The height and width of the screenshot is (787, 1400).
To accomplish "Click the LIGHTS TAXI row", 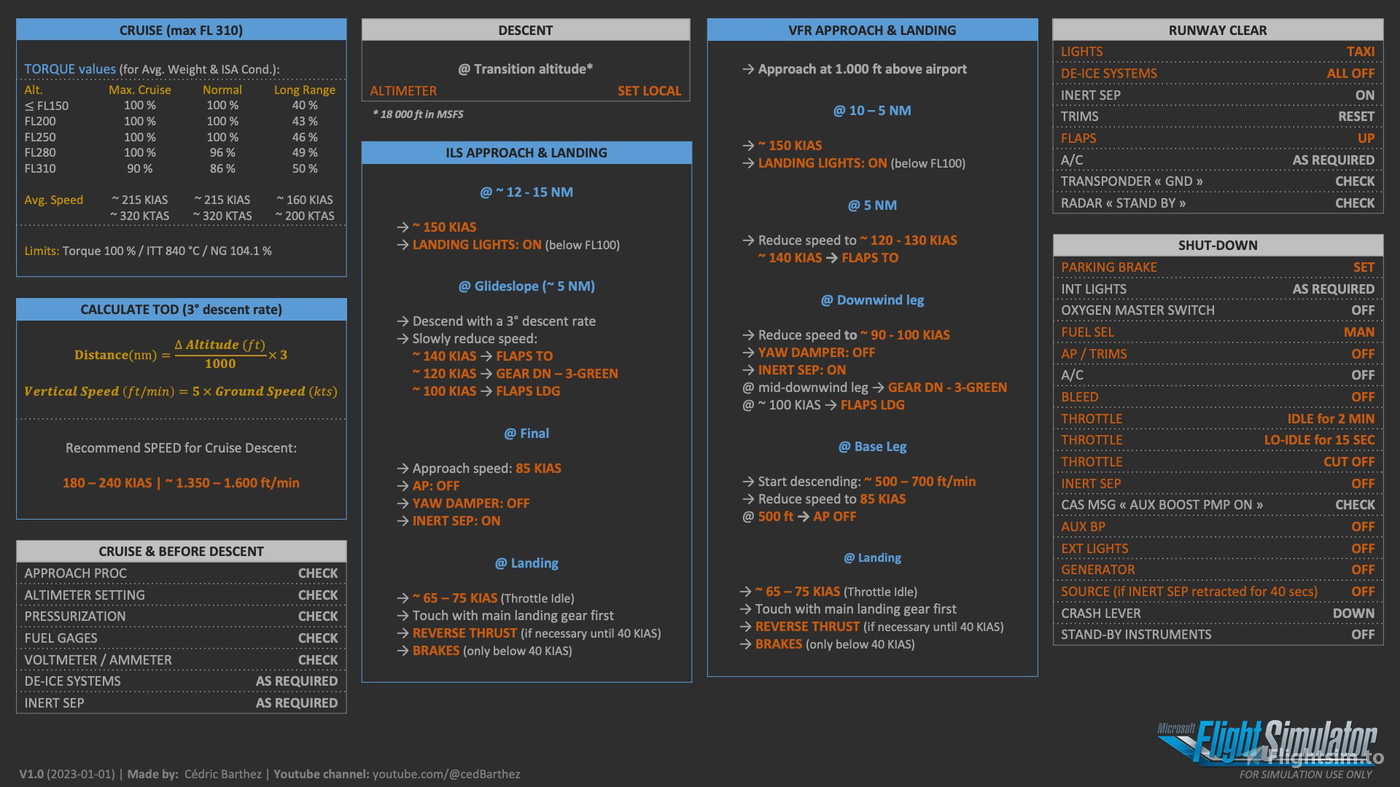I will tap(1217, 51).
